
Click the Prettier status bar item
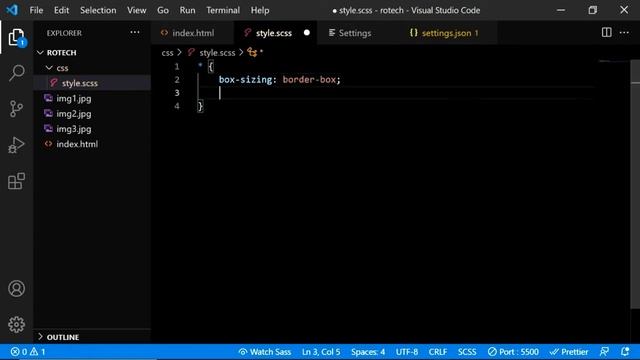pos(569,351)
